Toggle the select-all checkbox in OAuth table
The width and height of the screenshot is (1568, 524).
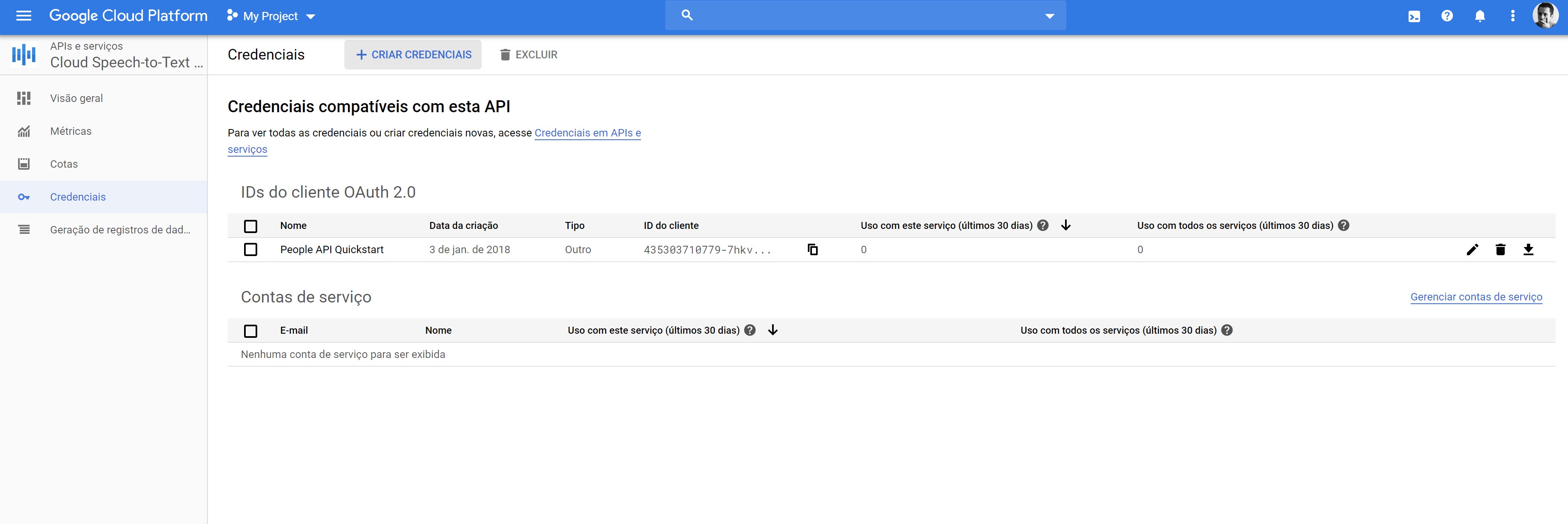click(x=250, y=226)
